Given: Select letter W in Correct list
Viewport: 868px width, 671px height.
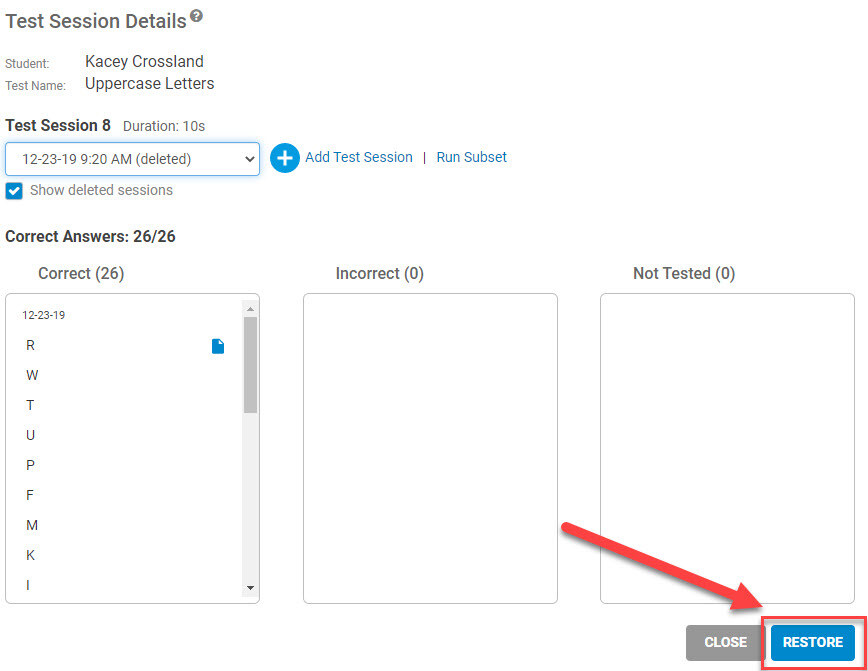Looking at the screenshot, I should [32, 375].
